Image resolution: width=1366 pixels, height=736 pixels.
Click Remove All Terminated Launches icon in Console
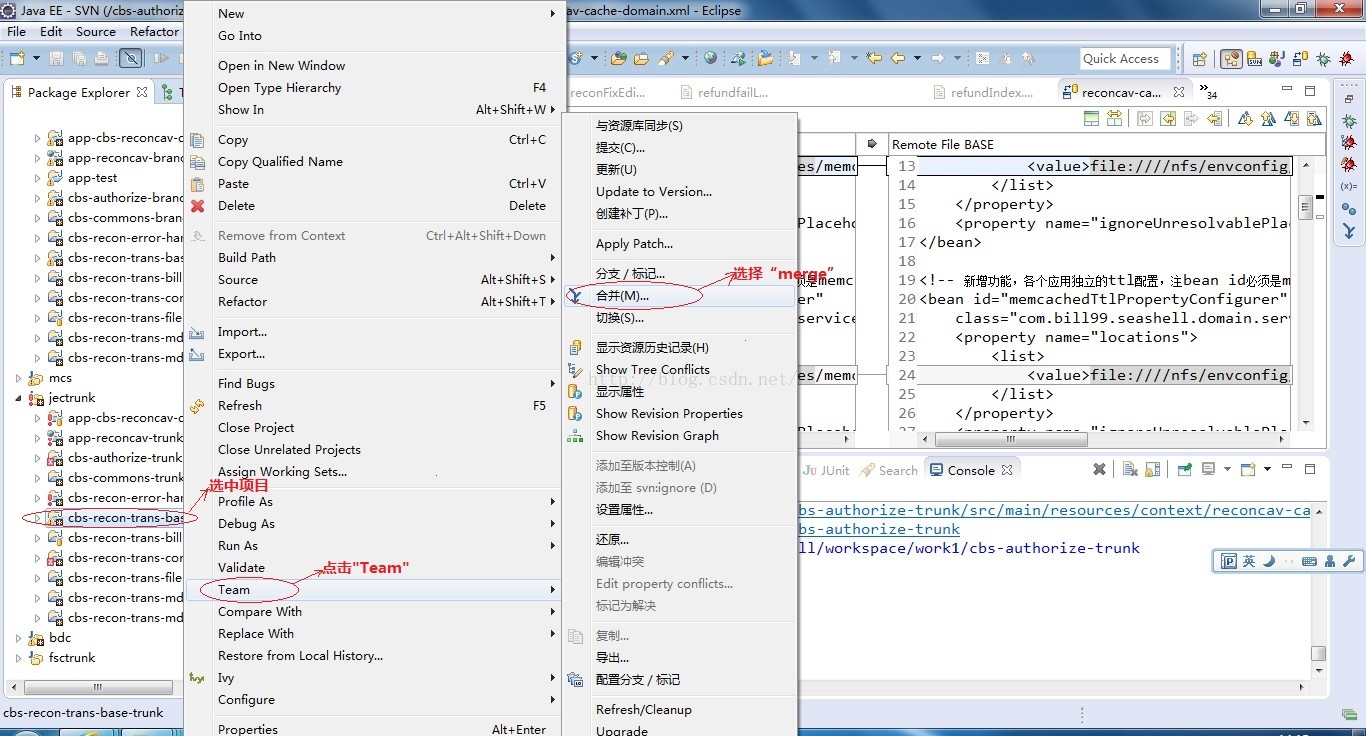click(1130, 469)
